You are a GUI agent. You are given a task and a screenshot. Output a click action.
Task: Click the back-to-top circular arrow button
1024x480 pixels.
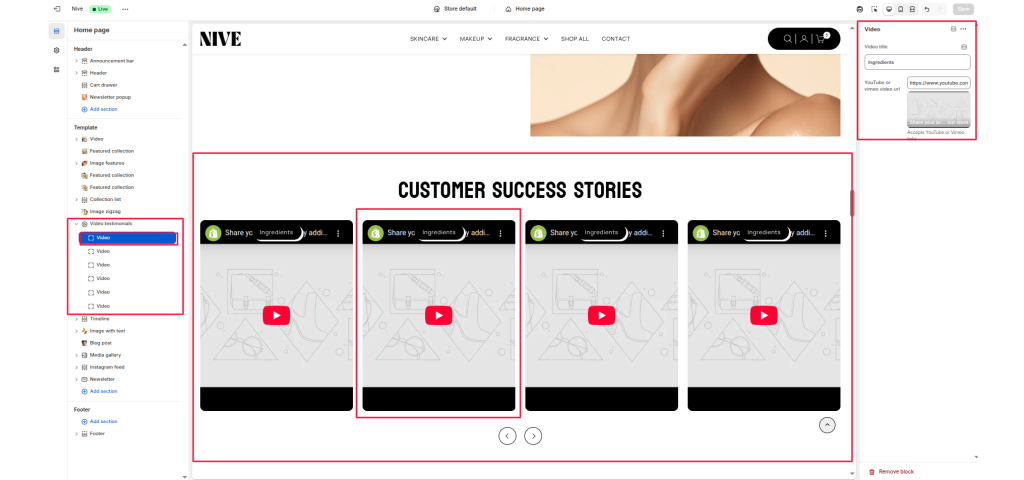point(827,425)
